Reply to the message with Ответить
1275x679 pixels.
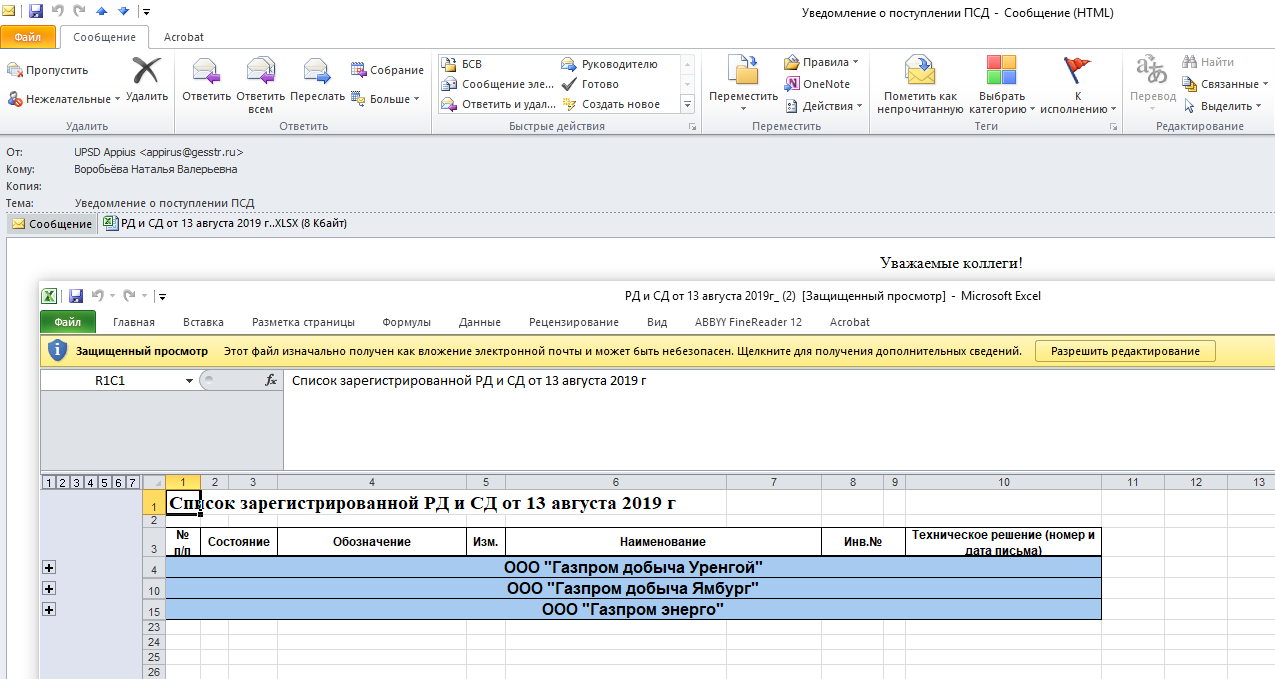pyautogui.click(x=206, y=79)
